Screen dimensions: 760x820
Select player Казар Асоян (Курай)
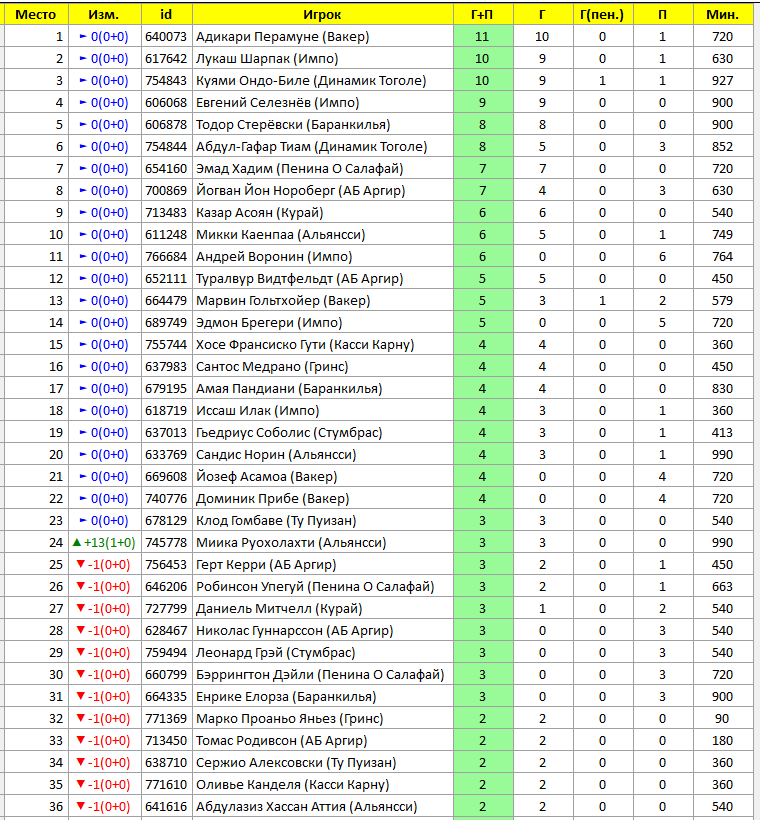tap(259, 212)
